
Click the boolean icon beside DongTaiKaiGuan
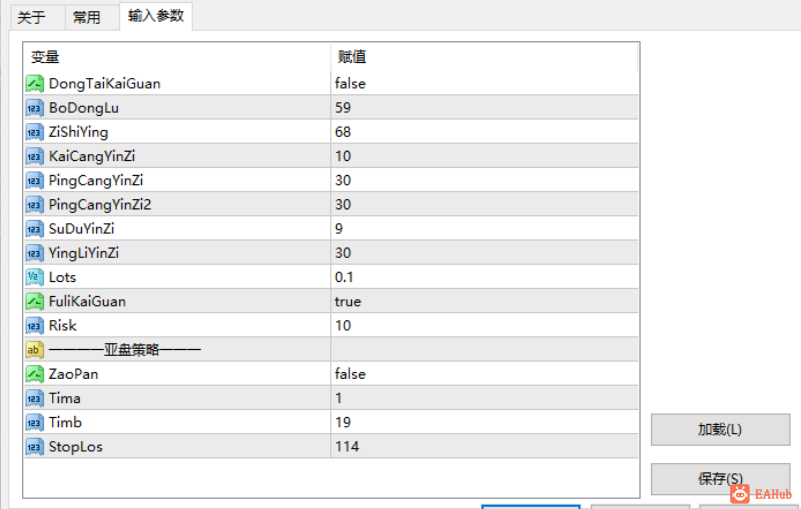point(34,84)
